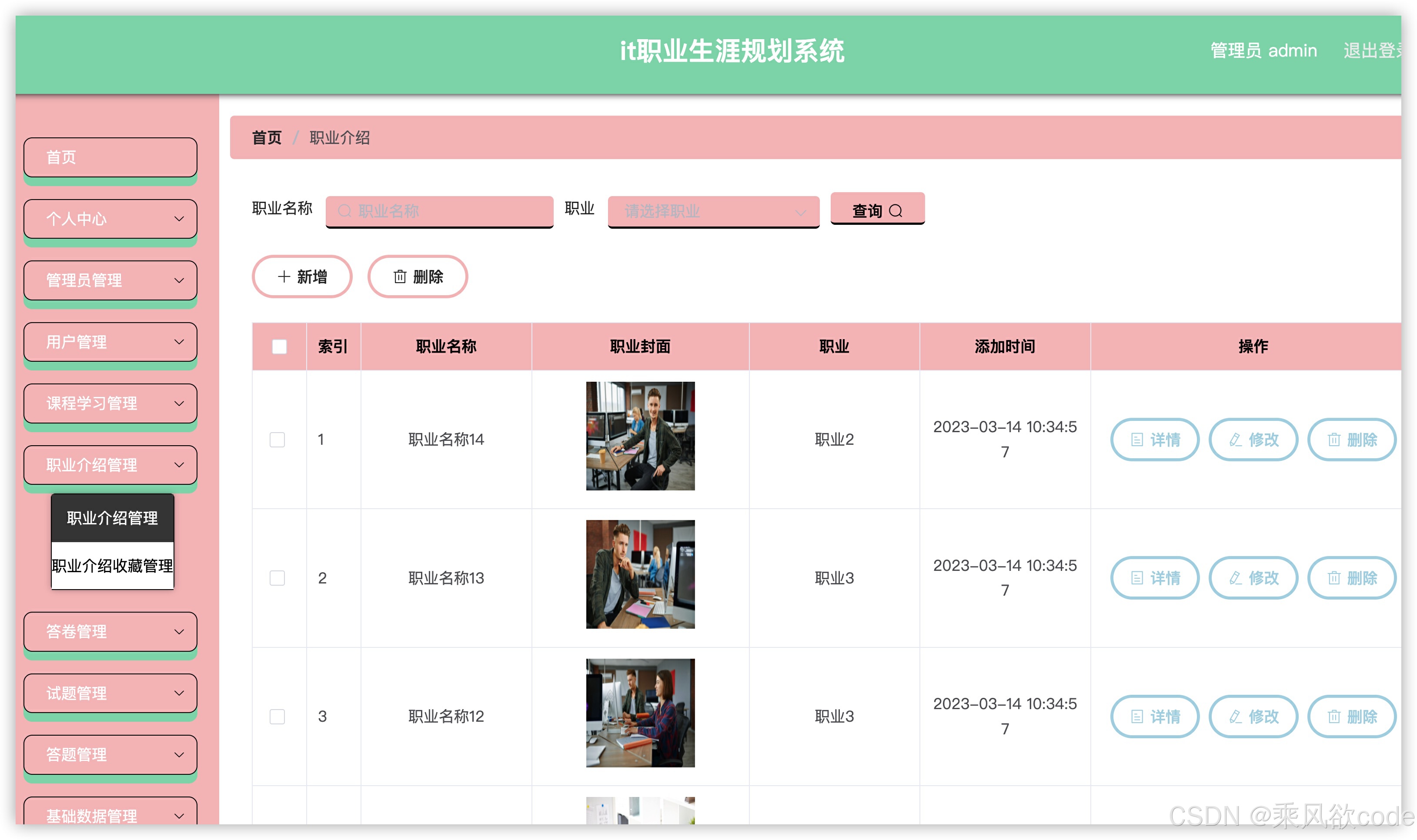Viewport: 1417px width, 840px height.
Task: Click the 删除 trash icon in row 3
Action: [1334, 717]
